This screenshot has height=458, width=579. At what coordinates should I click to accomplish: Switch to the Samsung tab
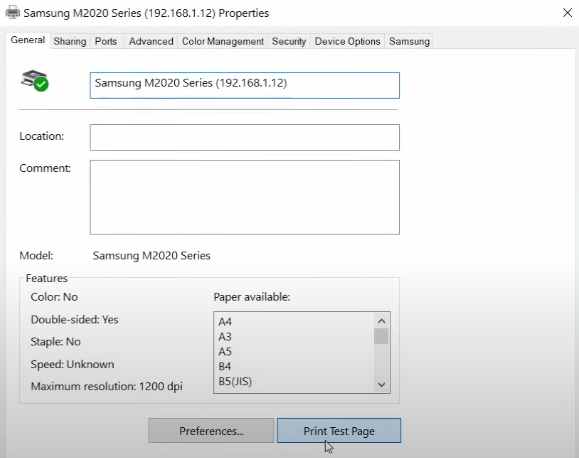coord(409,41)
